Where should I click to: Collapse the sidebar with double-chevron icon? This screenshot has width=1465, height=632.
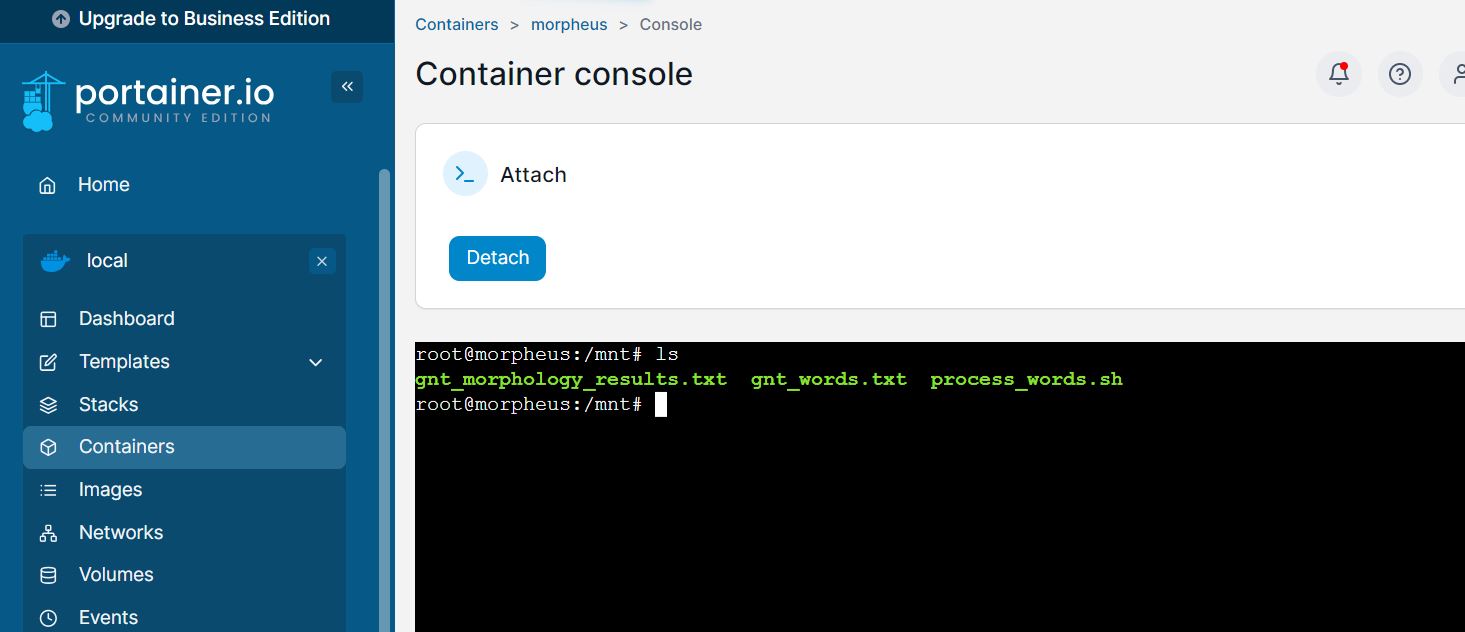coord(347,87)
